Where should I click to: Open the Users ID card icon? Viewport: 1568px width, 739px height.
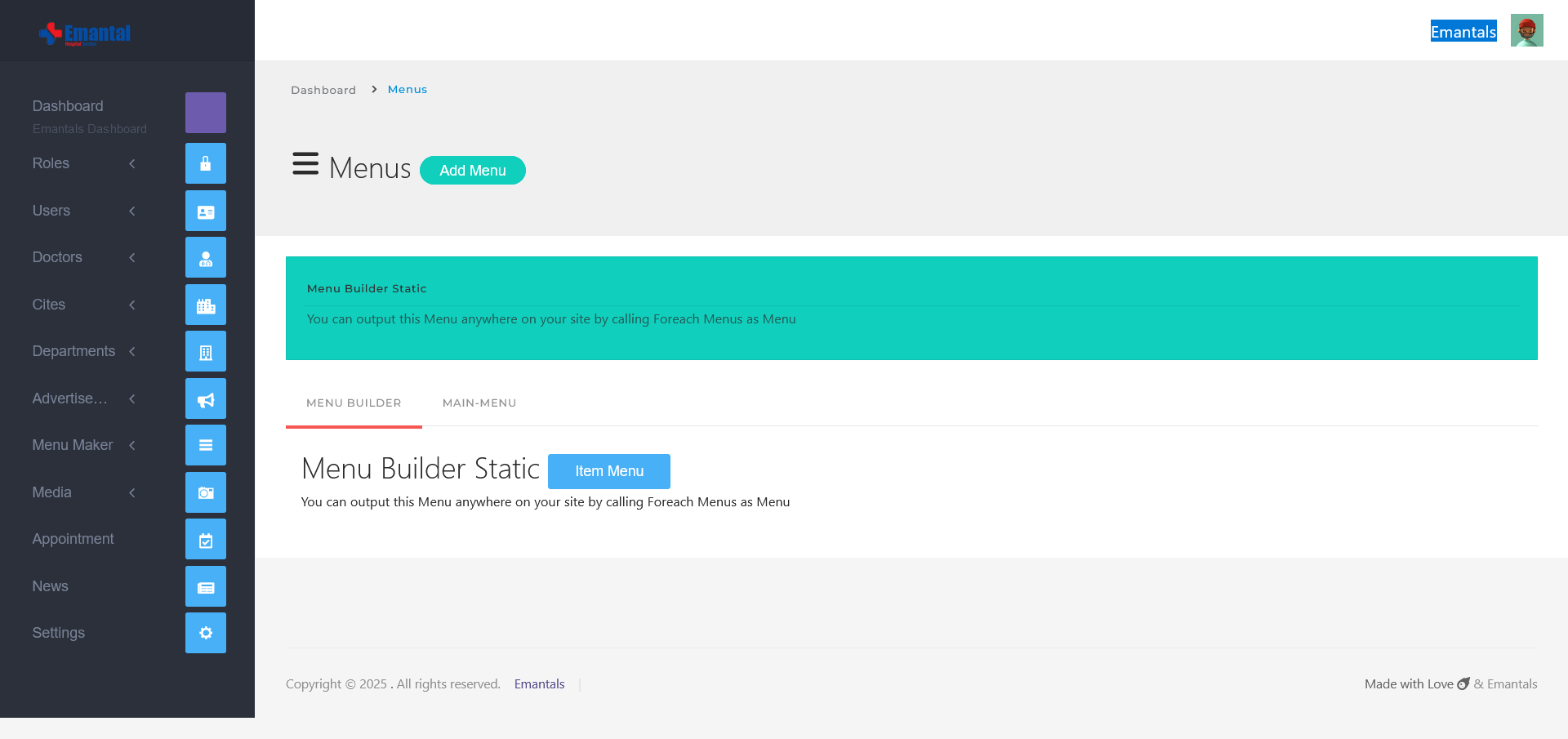tap(205, 211)
